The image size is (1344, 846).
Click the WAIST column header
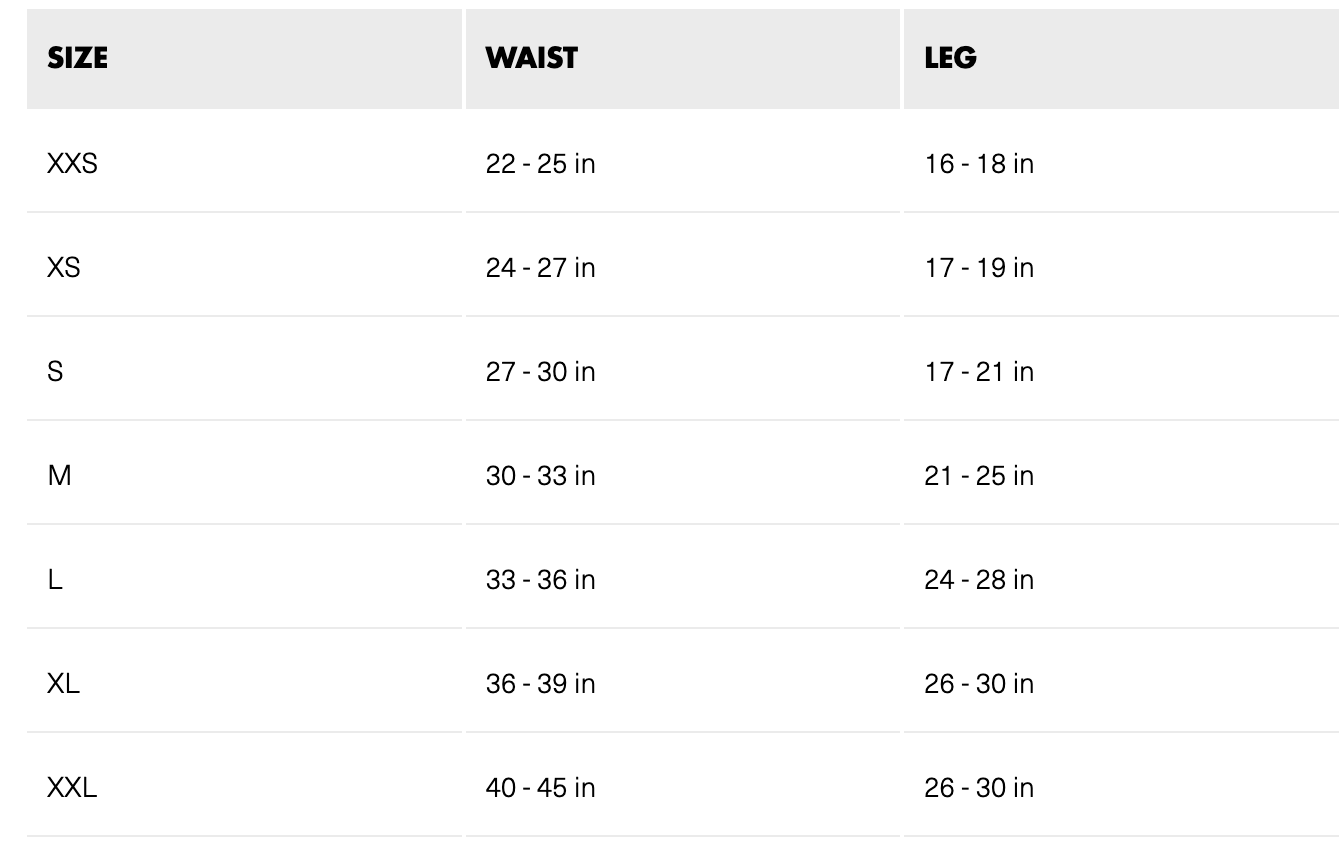point(532,58)
